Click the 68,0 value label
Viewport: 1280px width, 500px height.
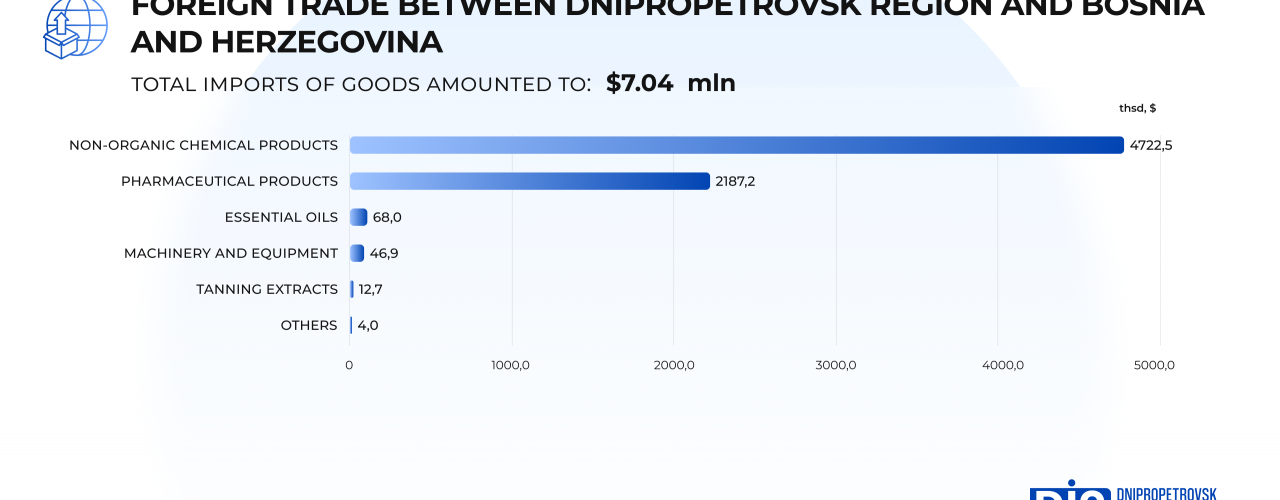[387, 217]
